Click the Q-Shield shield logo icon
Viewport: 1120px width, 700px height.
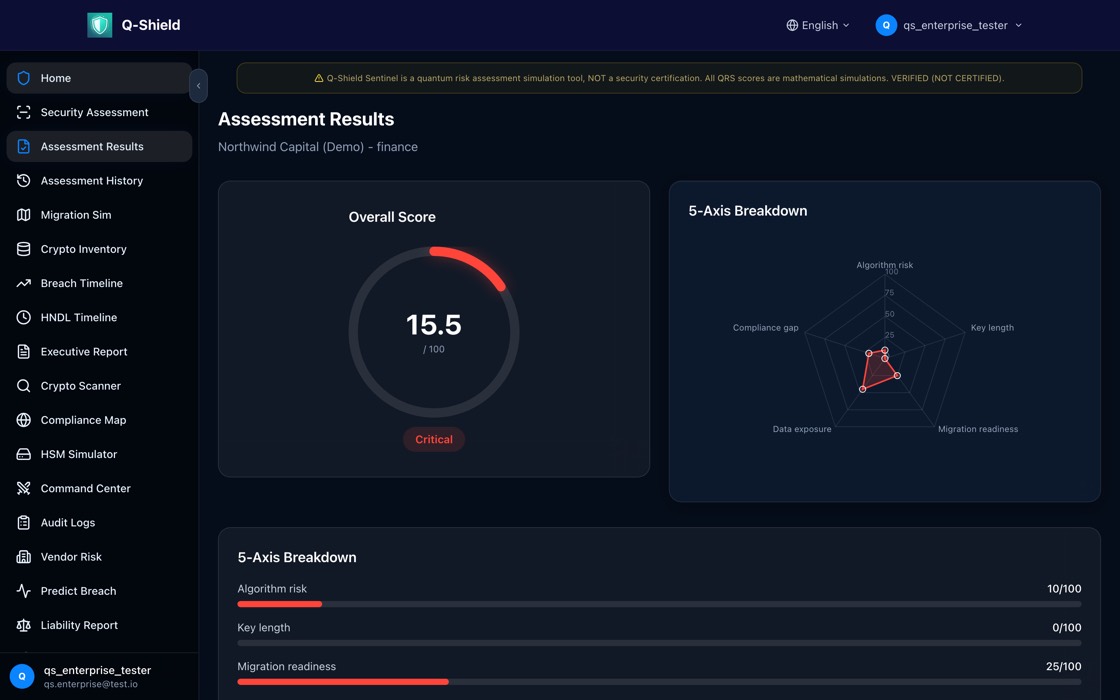[x=100, y=25]
